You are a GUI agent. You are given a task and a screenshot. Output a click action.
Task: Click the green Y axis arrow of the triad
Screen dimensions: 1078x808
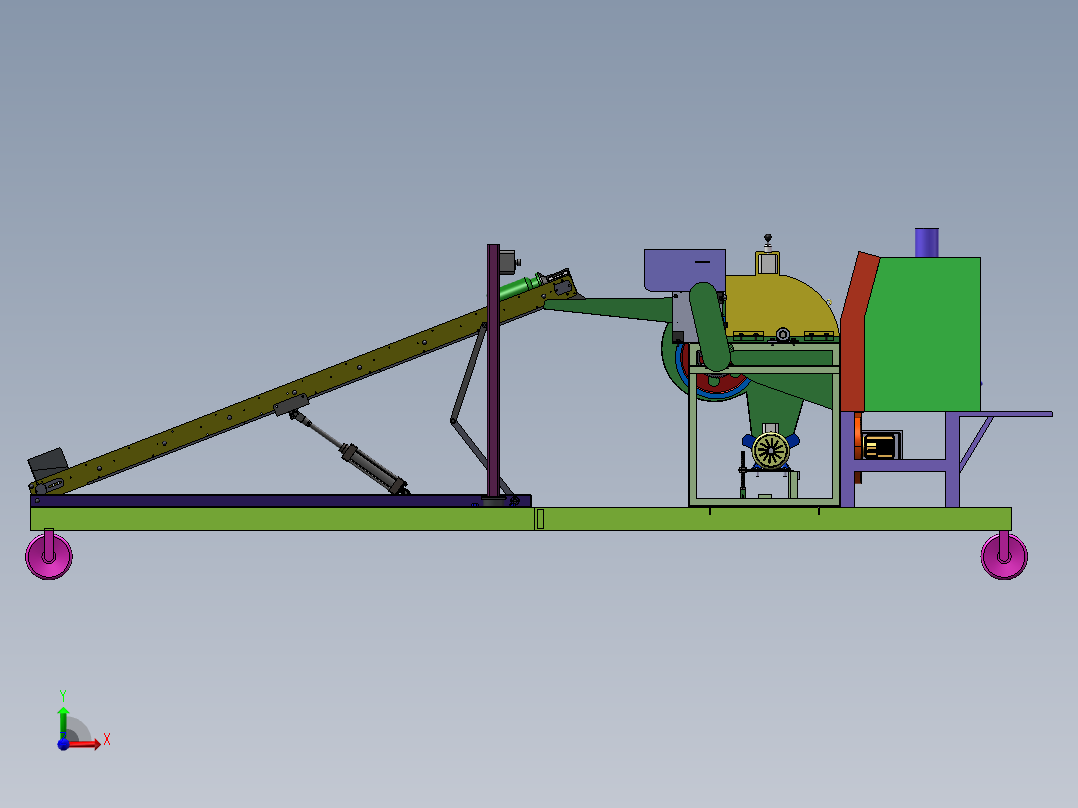click(x=63, y=722)
